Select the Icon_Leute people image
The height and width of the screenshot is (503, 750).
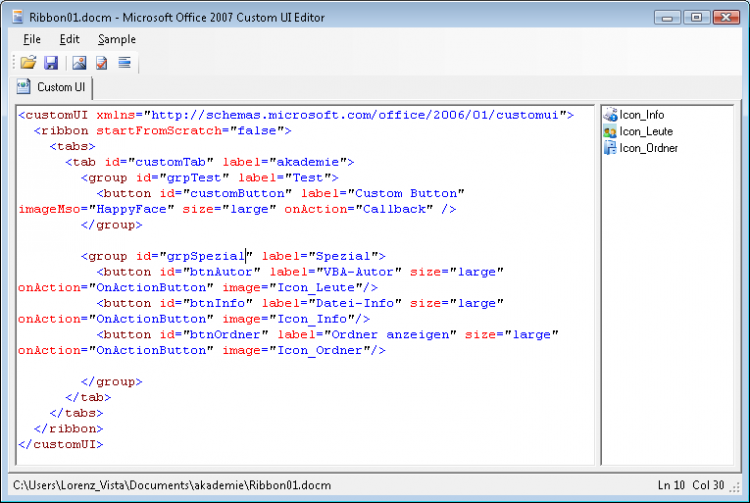tap(644, 131)
